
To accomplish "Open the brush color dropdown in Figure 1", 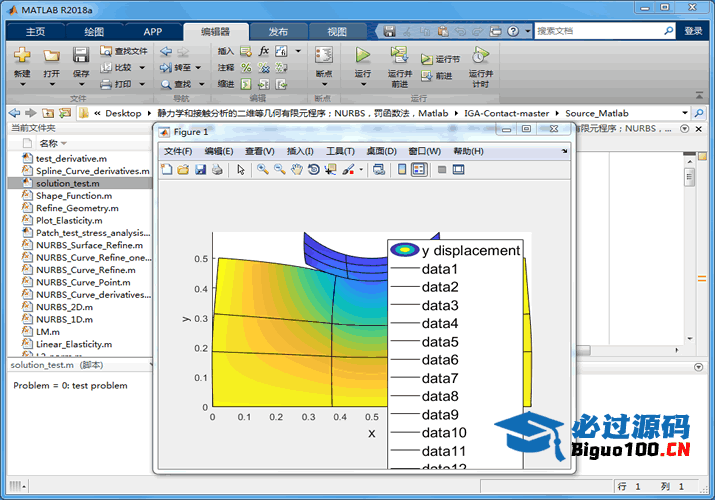I will [x=361, y=170].
